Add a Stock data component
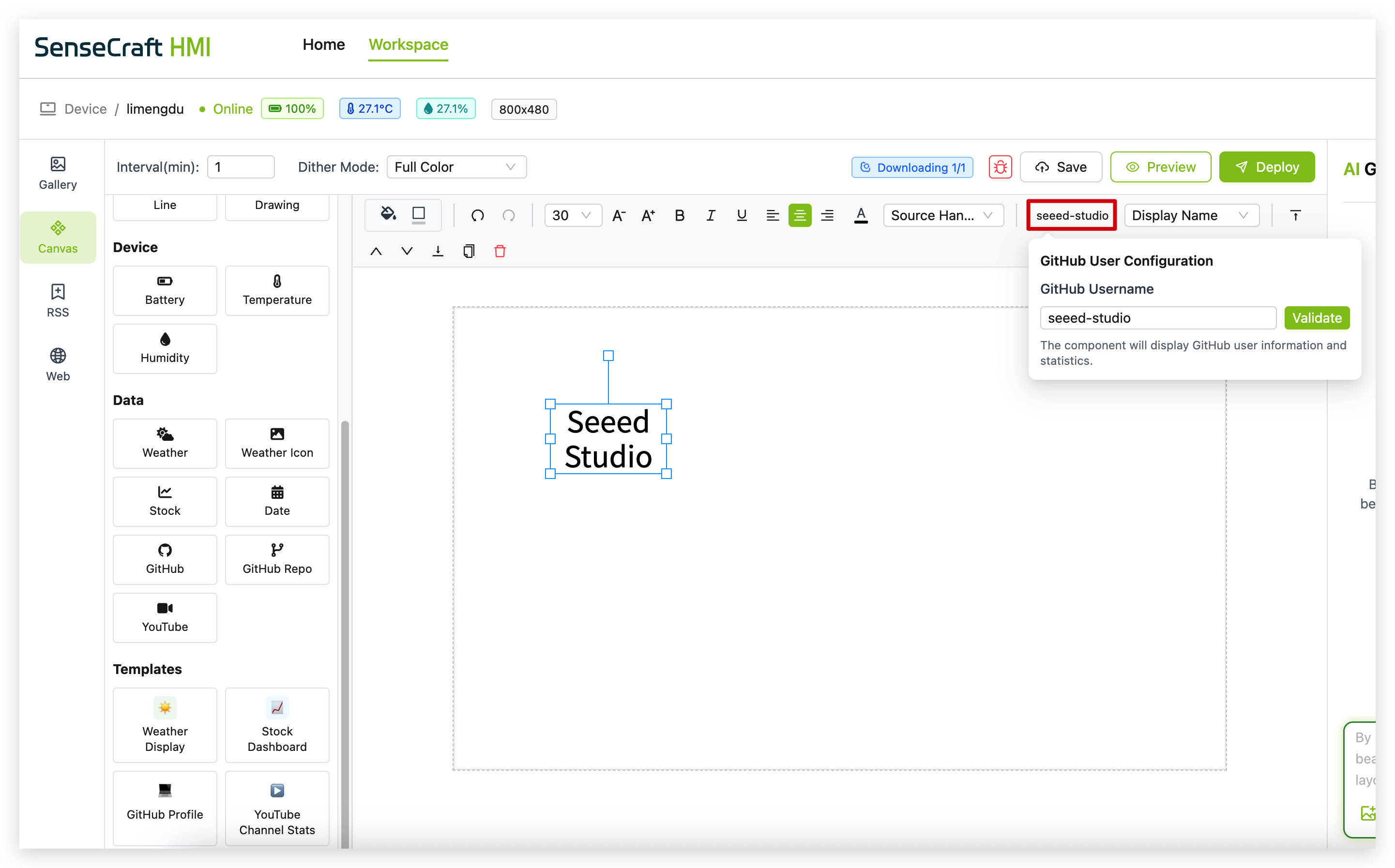 165,501
